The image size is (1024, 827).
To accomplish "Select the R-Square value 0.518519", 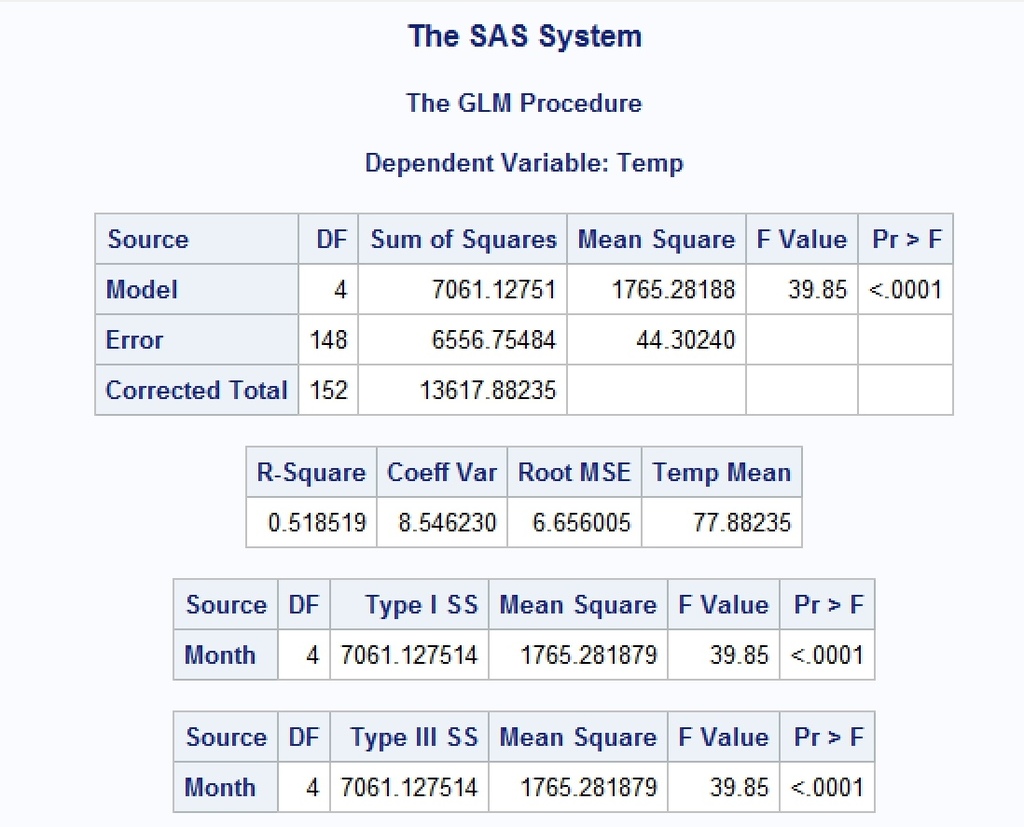I will (317, 523).
